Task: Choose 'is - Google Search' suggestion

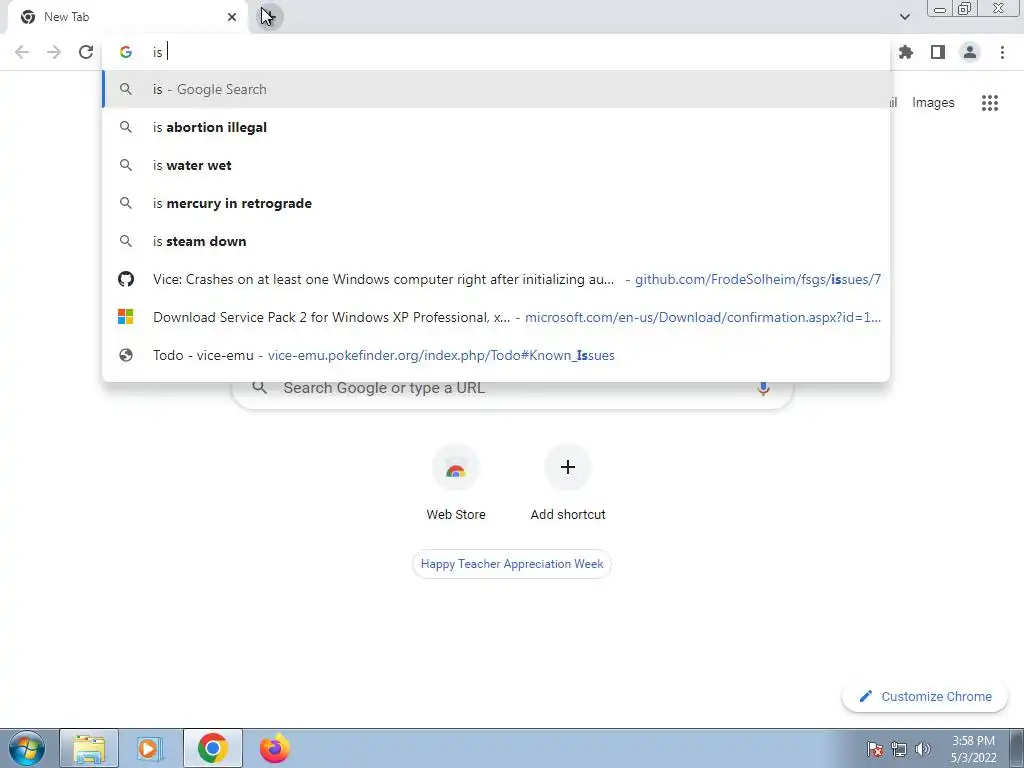Action: point(496,89)
